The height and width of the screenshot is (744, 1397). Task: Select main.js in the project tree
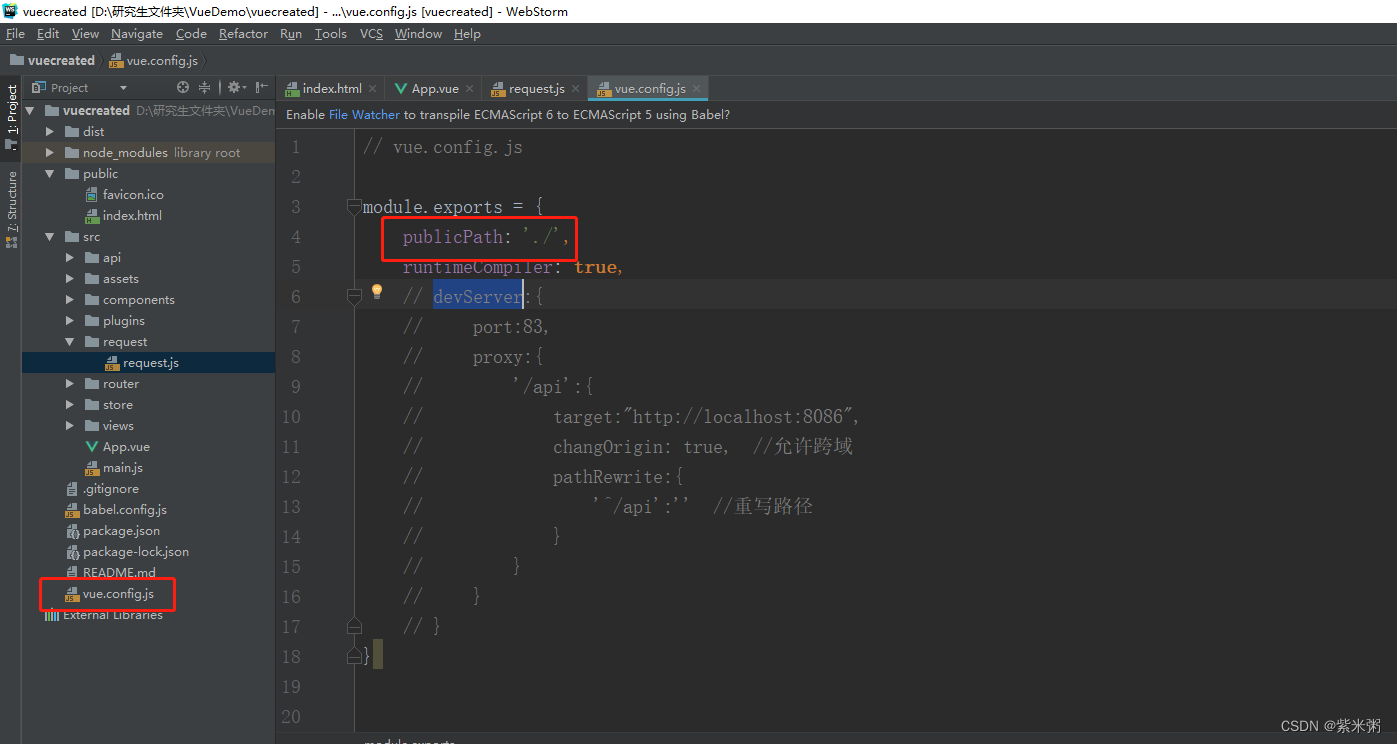(x=122, y=468)
